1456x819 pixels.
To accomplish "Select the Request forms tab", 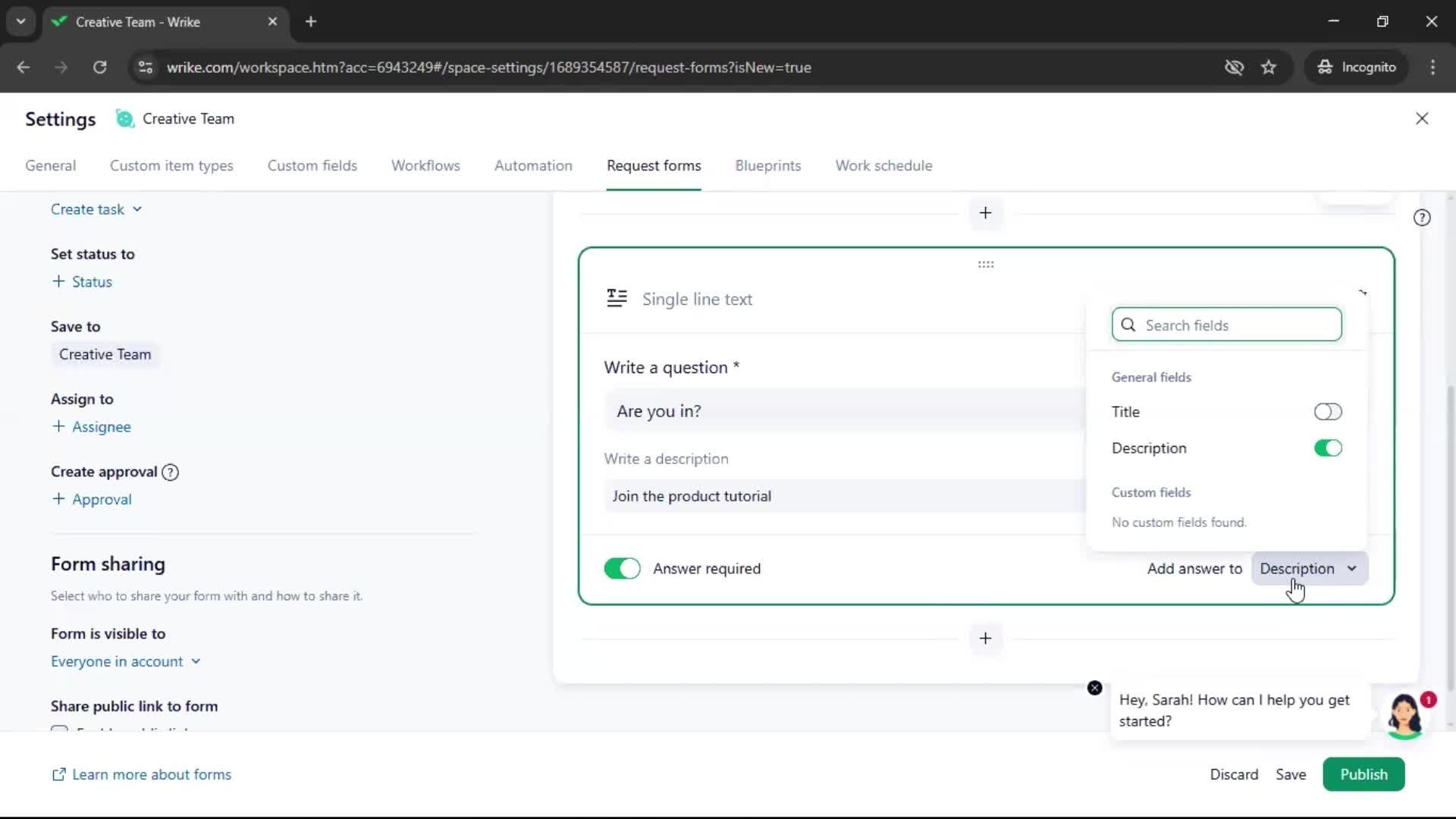I will [x=654, y=165].
